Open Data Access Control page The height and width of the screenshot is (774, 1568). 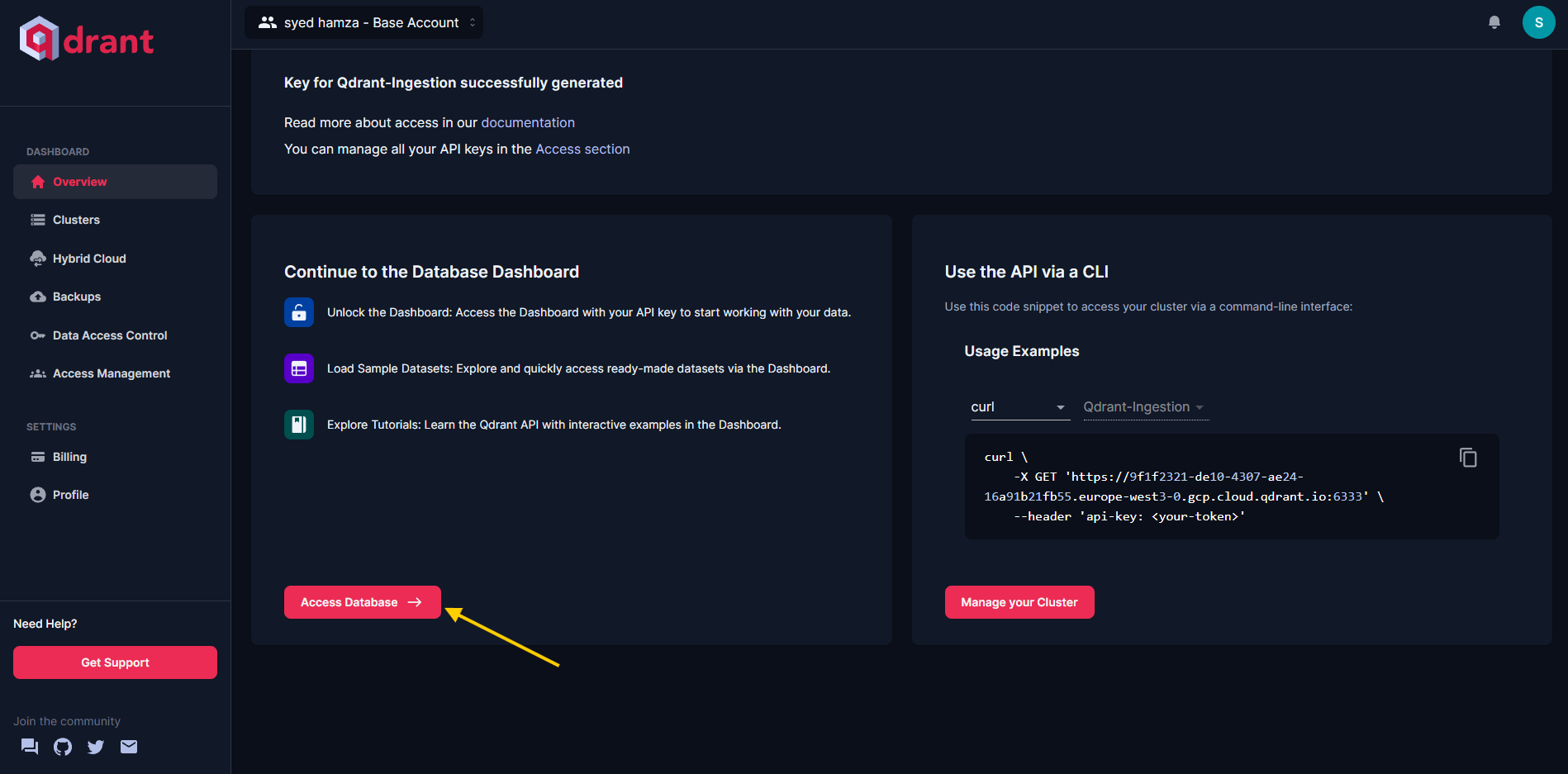(x=110, y=335)
